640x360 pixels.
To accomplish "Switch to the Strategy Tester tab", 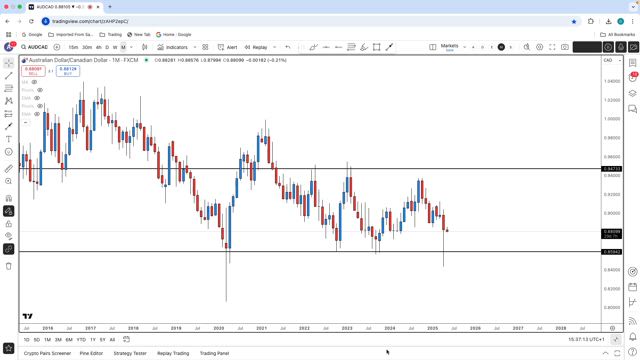I will pos(130,353).
